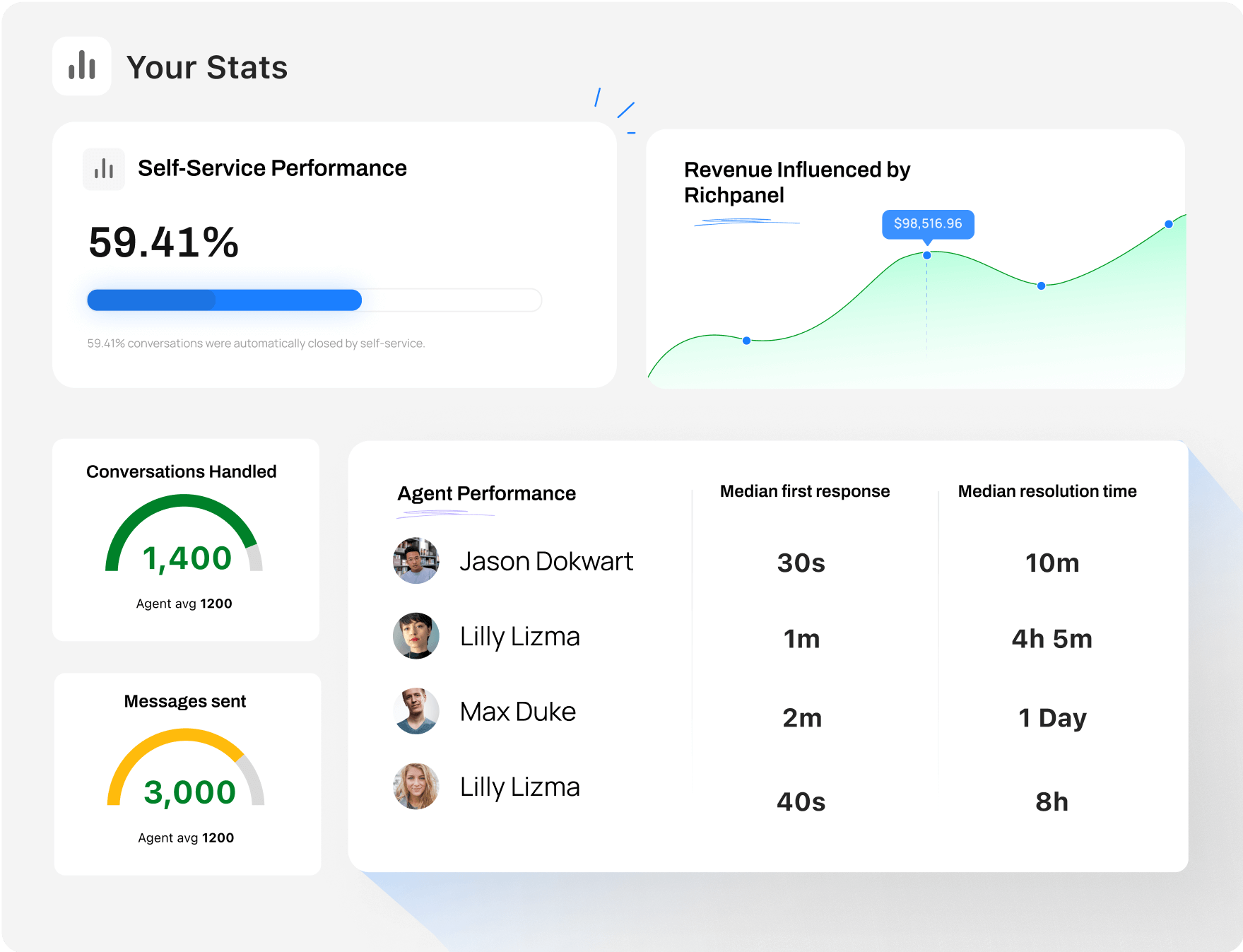Click the Agent Performance heading
1243x952 pixels.
487,493
